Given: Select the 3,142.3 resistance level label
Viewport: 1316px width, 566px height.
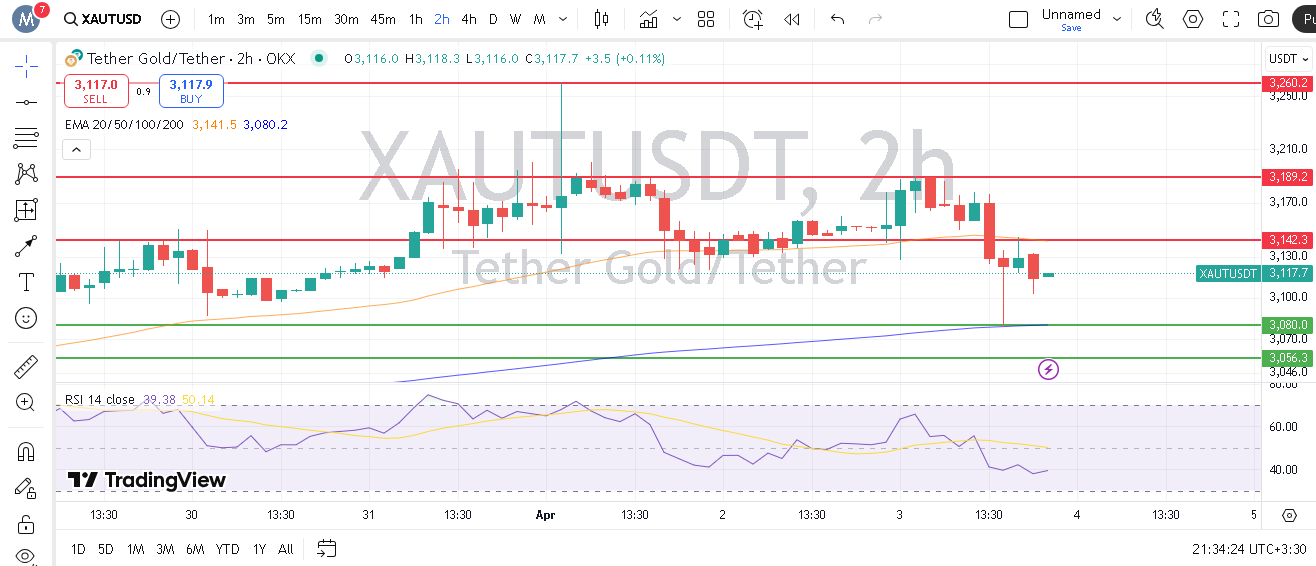Looking at the screenshot, I should click(x=1287, y=239).
